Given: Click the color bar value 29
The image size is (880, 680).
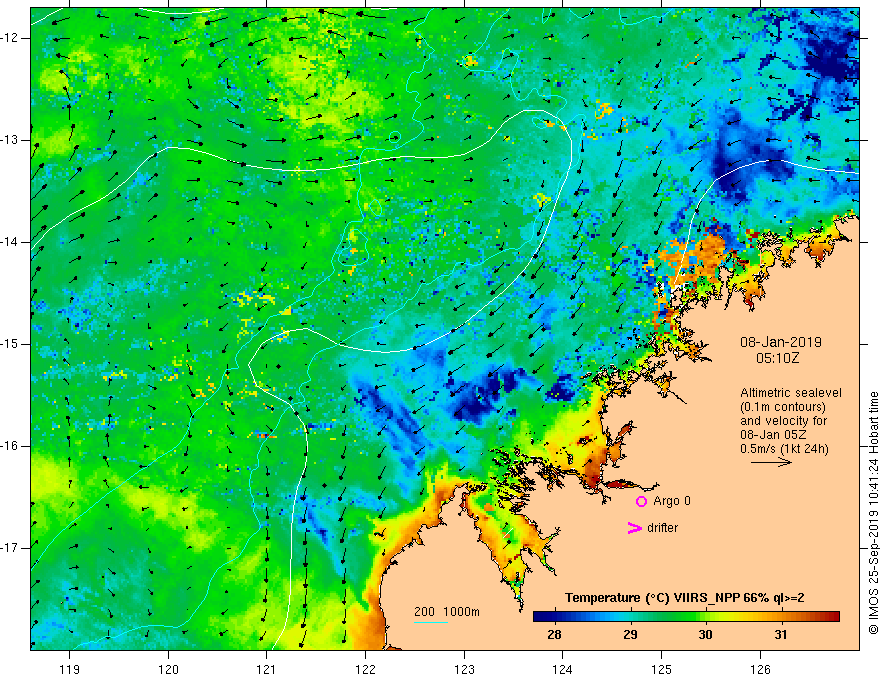Looking at the screenshot, I should (630, 635).
